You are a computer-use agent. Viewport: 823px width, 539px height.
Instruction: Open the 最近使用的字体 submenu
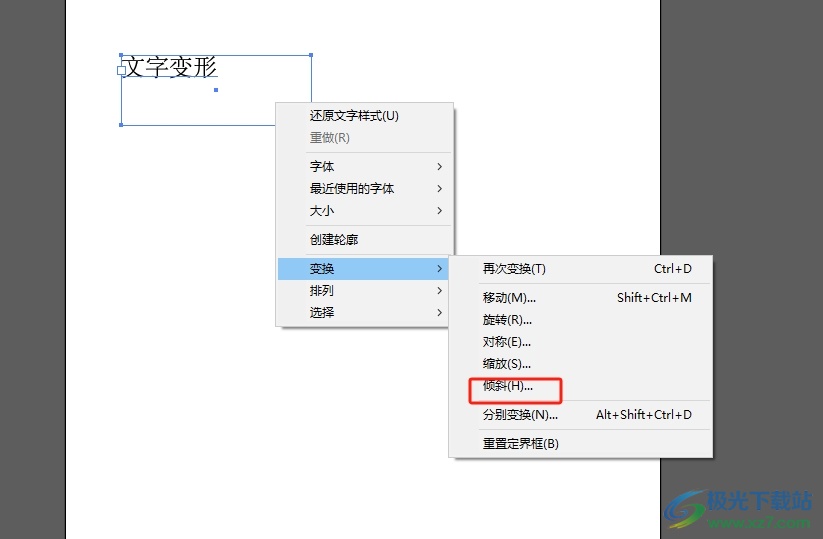tap(364, 188)
